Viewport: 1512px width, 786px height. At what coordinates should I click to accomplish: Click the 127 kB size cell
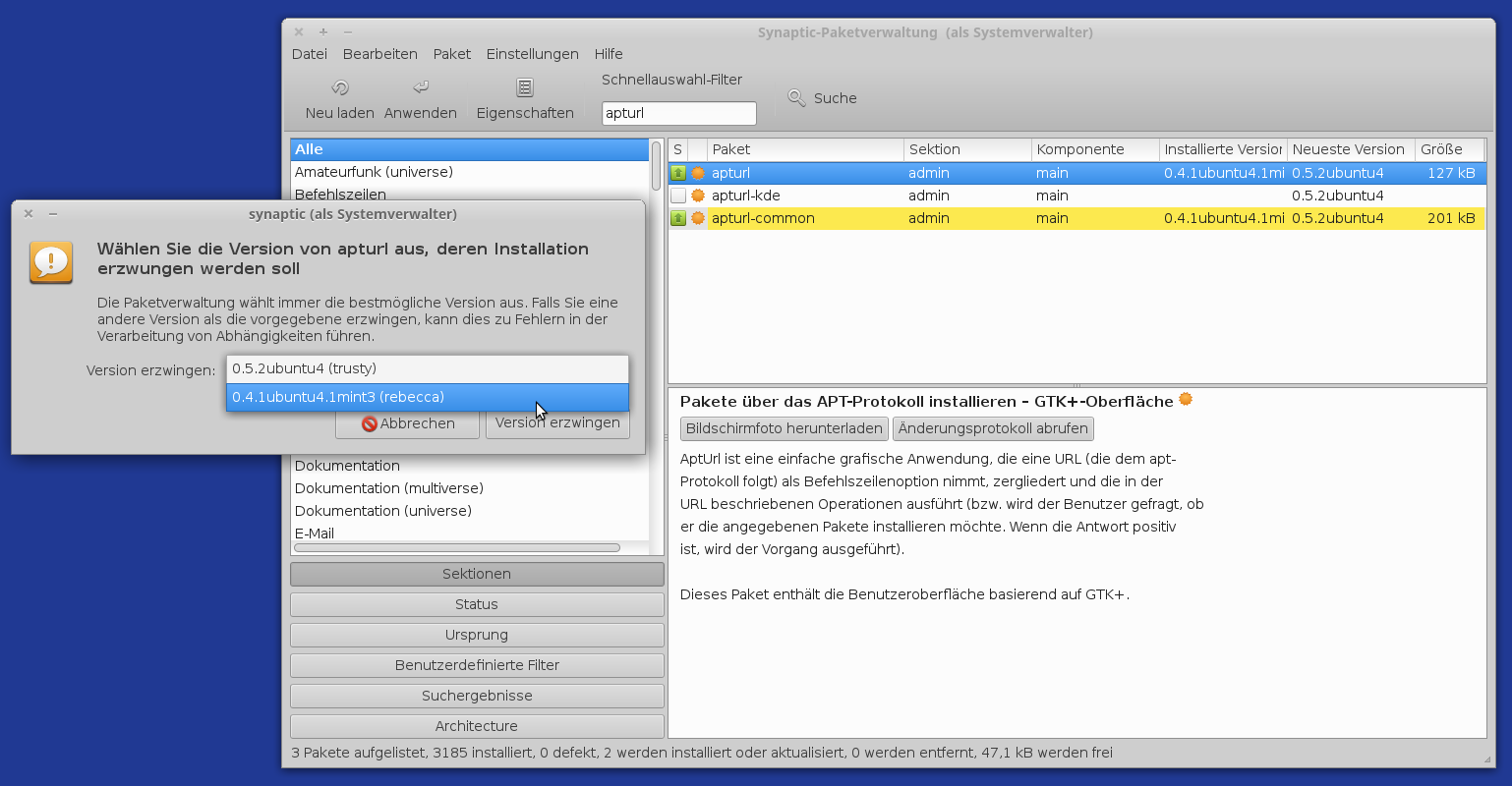(x=1451, y=173)
